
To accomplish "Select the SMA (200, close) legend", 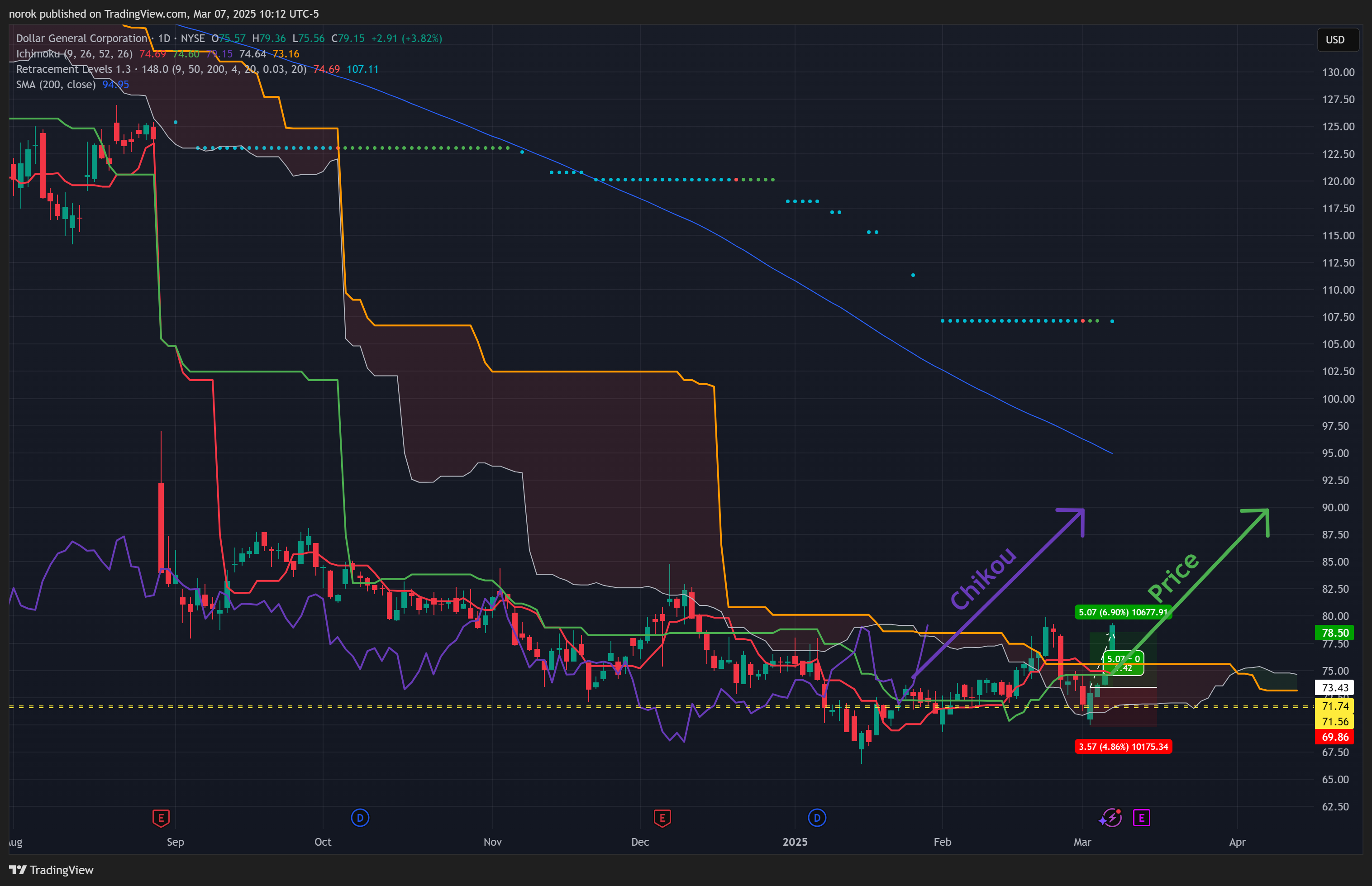I will point(56,85).
